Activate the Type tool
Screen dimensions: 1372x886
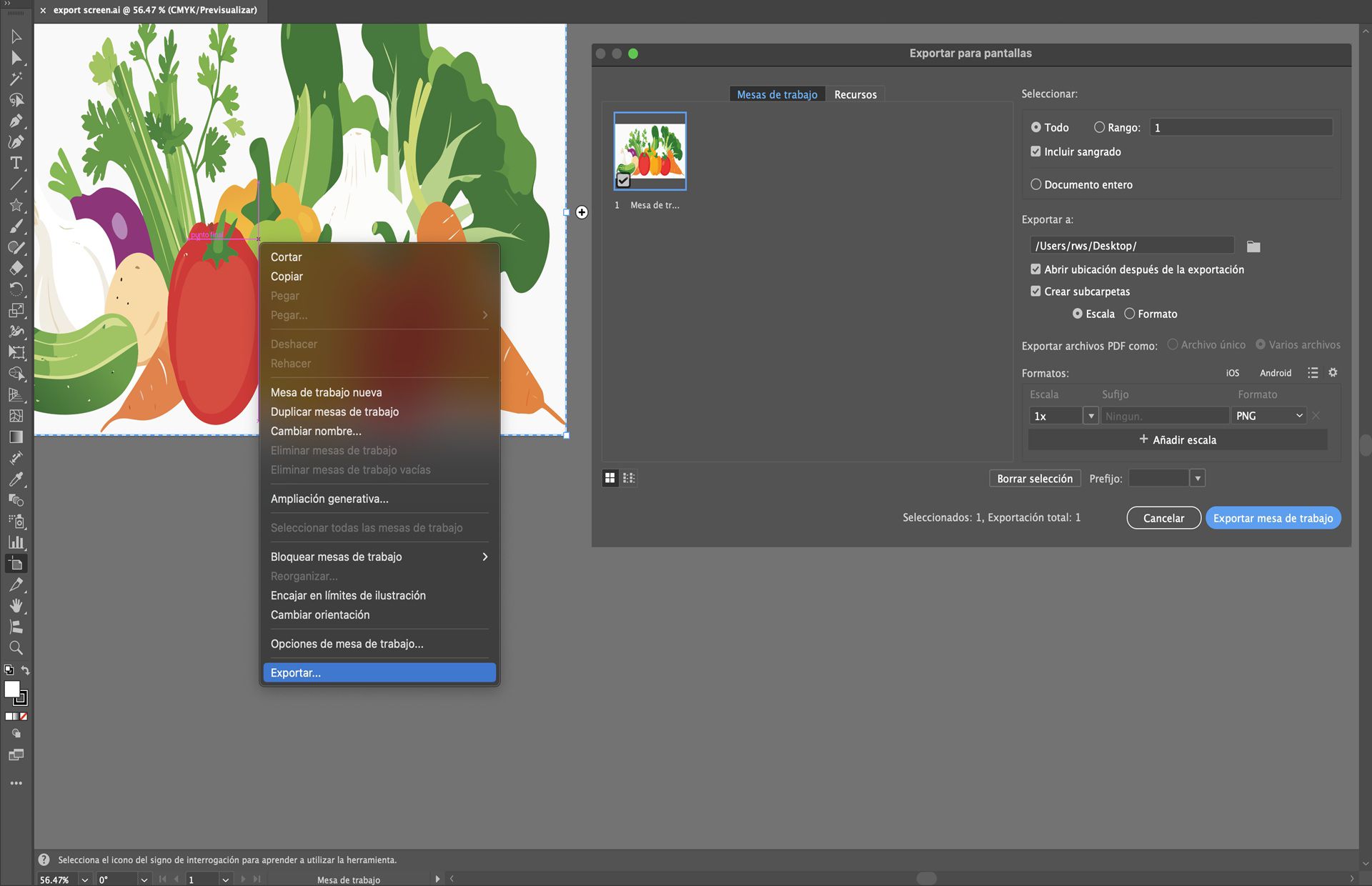point(16,163)
